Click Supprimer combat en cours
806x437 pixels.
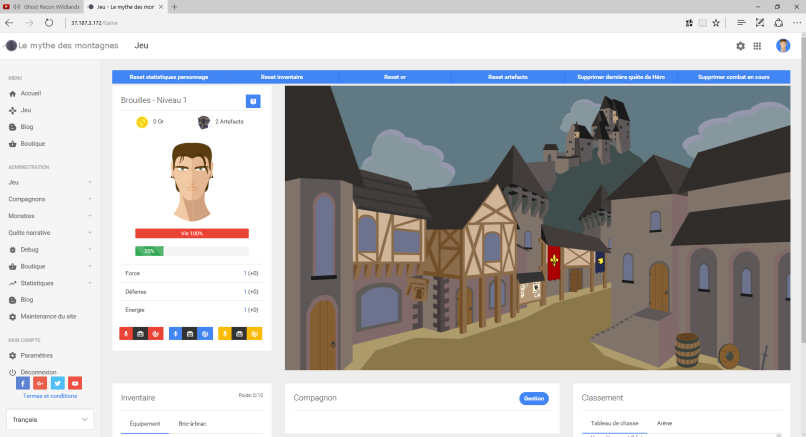pos(734,77)
